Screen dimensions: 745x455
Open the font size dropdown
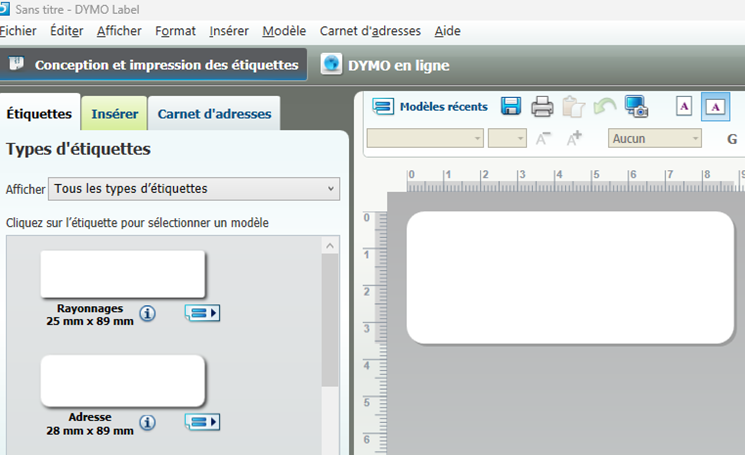tap(507, 138)
